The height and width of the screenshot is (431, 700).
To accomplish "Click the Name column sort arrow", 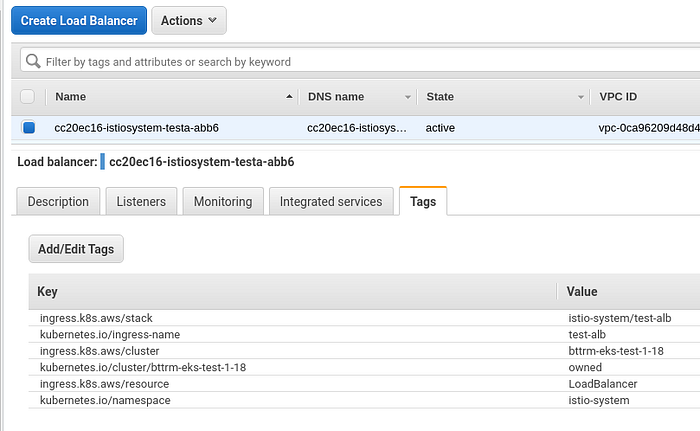I will [290, 97].
